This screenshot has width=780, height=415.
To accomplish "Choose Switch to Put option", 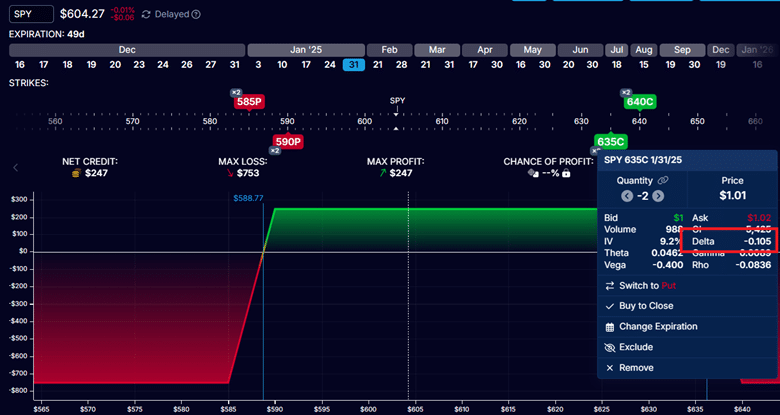I will point(687,286).
